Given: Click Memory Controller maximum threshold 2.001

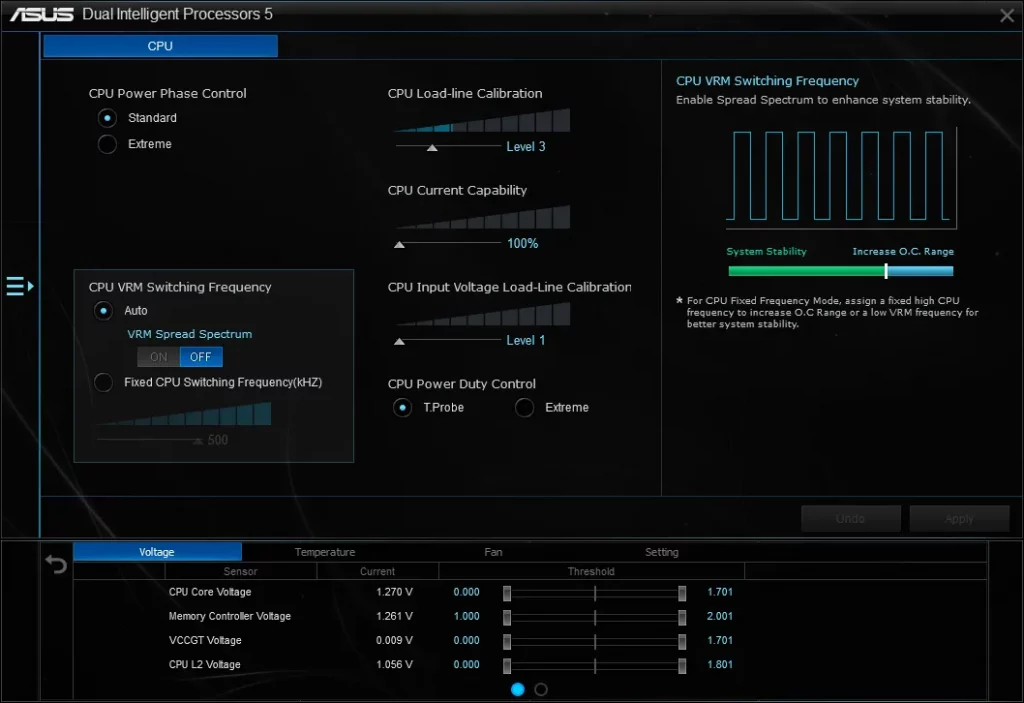Looking at the screenshot, I should click(x=720, y=617).
